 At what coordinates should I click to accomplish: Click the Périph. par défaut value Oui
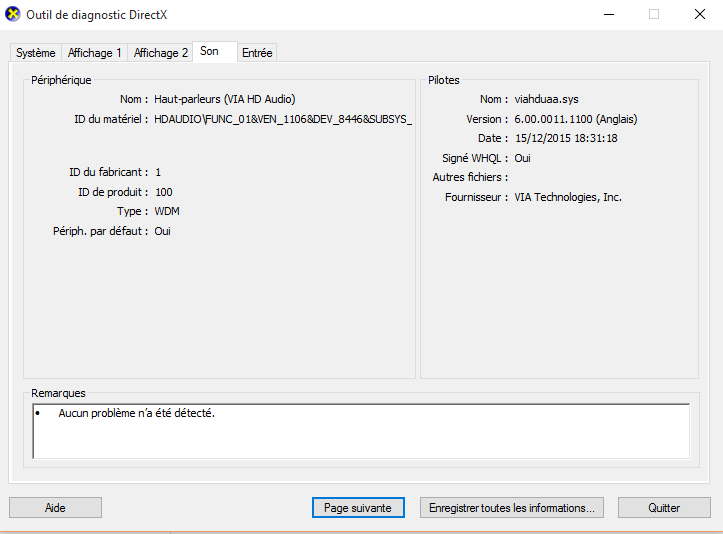(162, 231)
